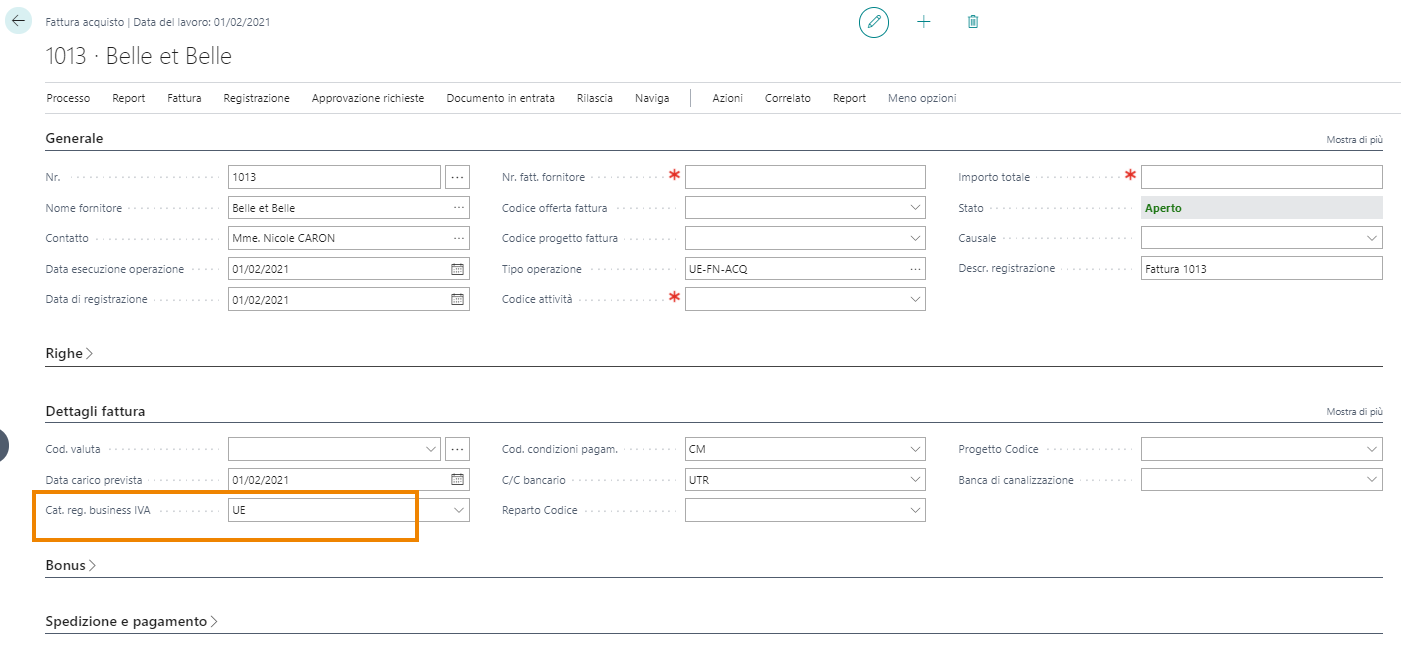1401x657 pixels.
Task: Expand the Righe section
Action: (70, 353)
